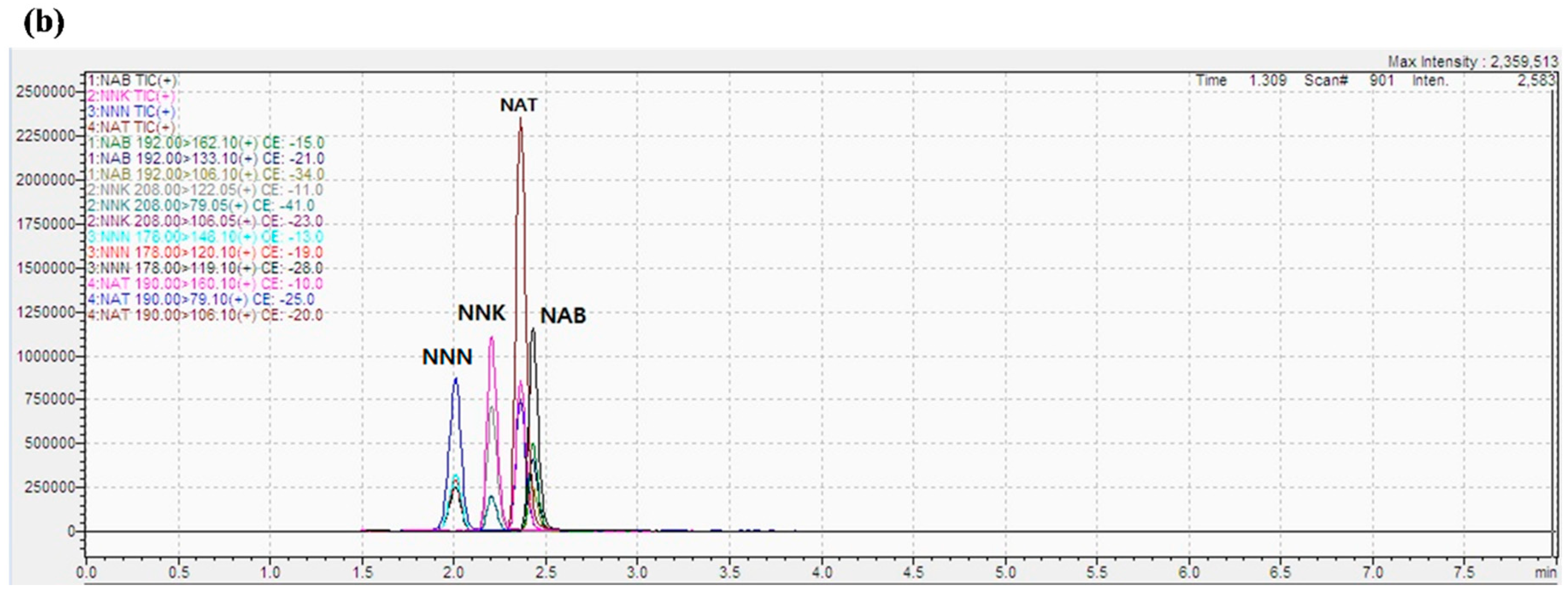Select the 1:NAB TIC(+) legend entry

coord(132,80)
